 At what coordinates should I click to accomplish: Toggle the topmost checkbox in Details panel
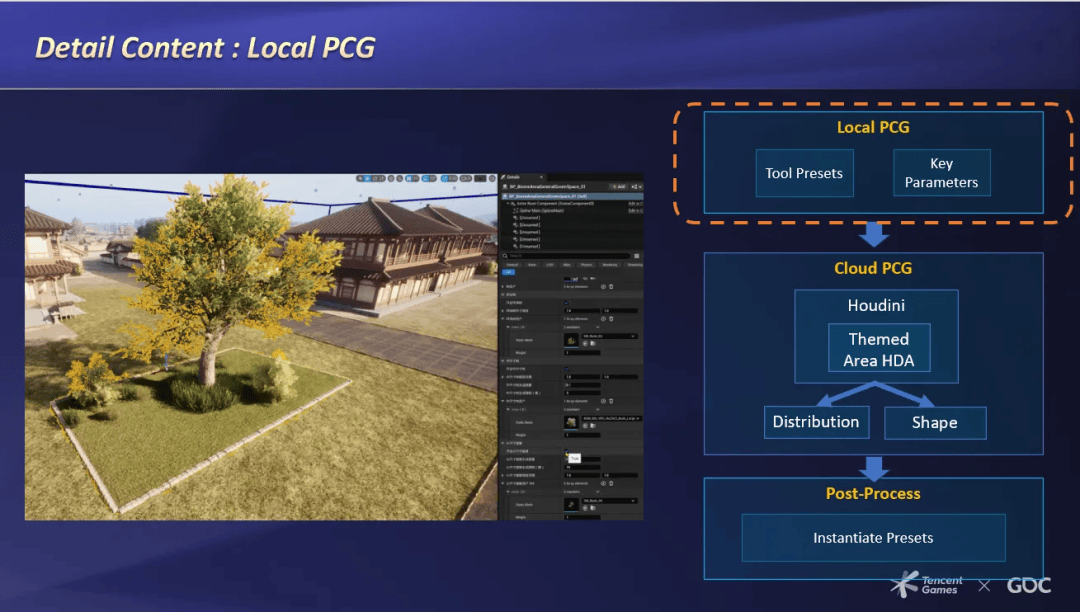click(x=567, y=302)
